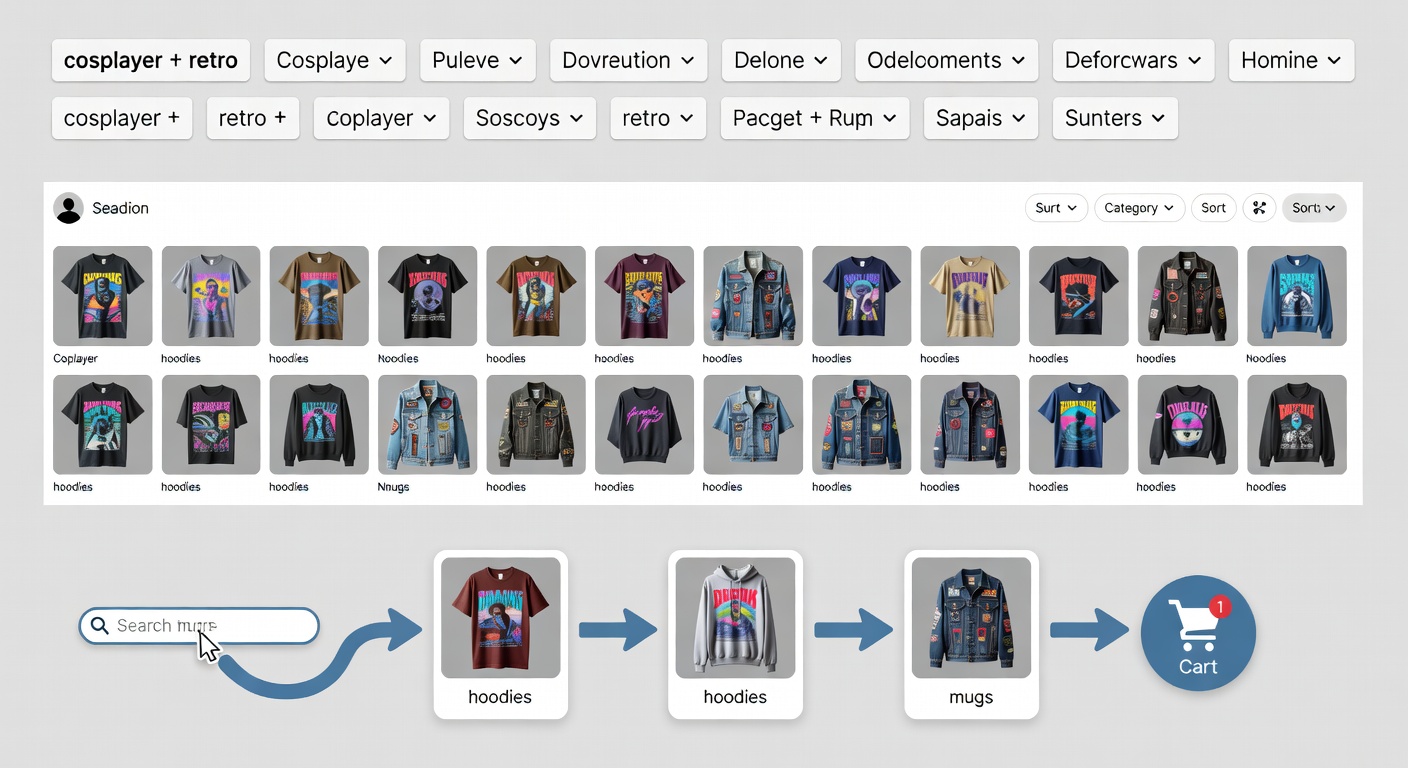
Task: Open the short-sleeve denim shirt thumbnail
Action: pyautogui.click(x=753, y=425)
